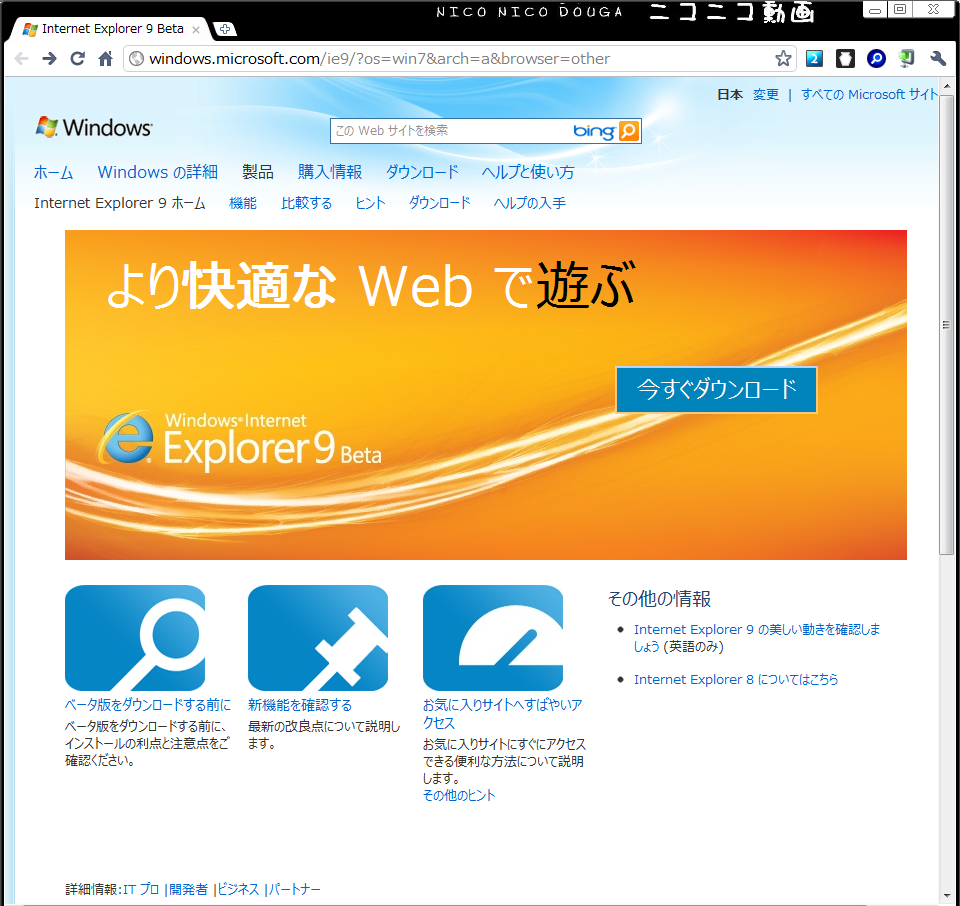This screenshot has height=906, width=960.
Task: Click the black square extension icon
Action: click(x=845, y=59)
